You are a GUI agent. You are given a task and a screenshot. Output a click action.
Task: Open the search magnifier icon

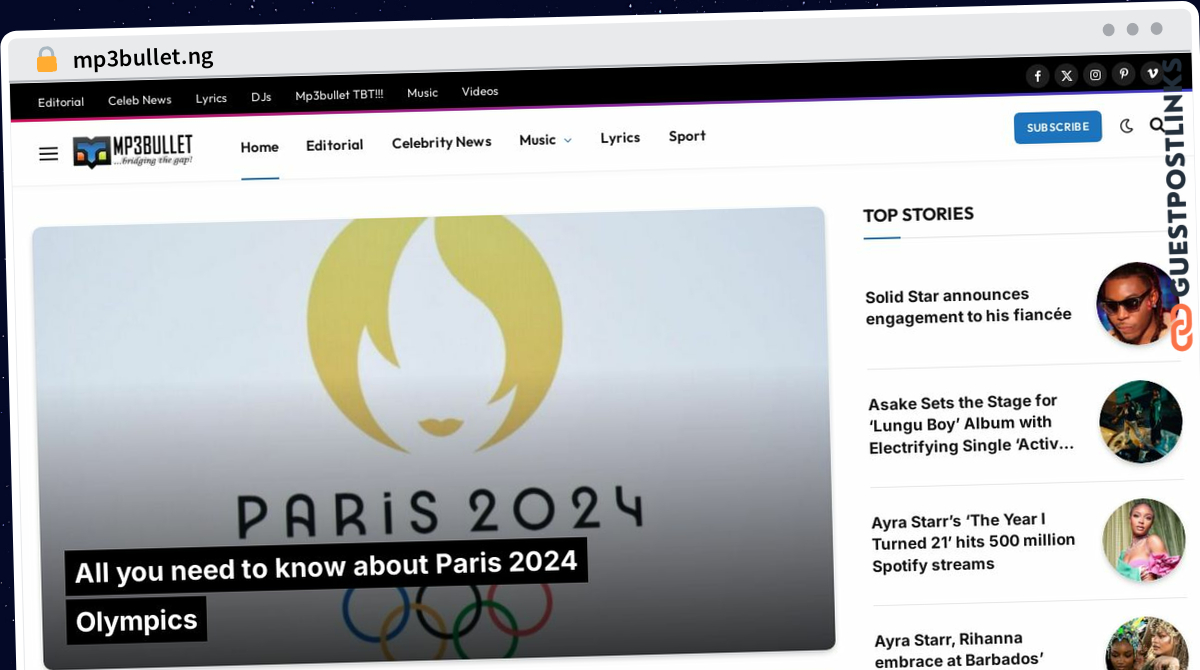coord(1158,125)
